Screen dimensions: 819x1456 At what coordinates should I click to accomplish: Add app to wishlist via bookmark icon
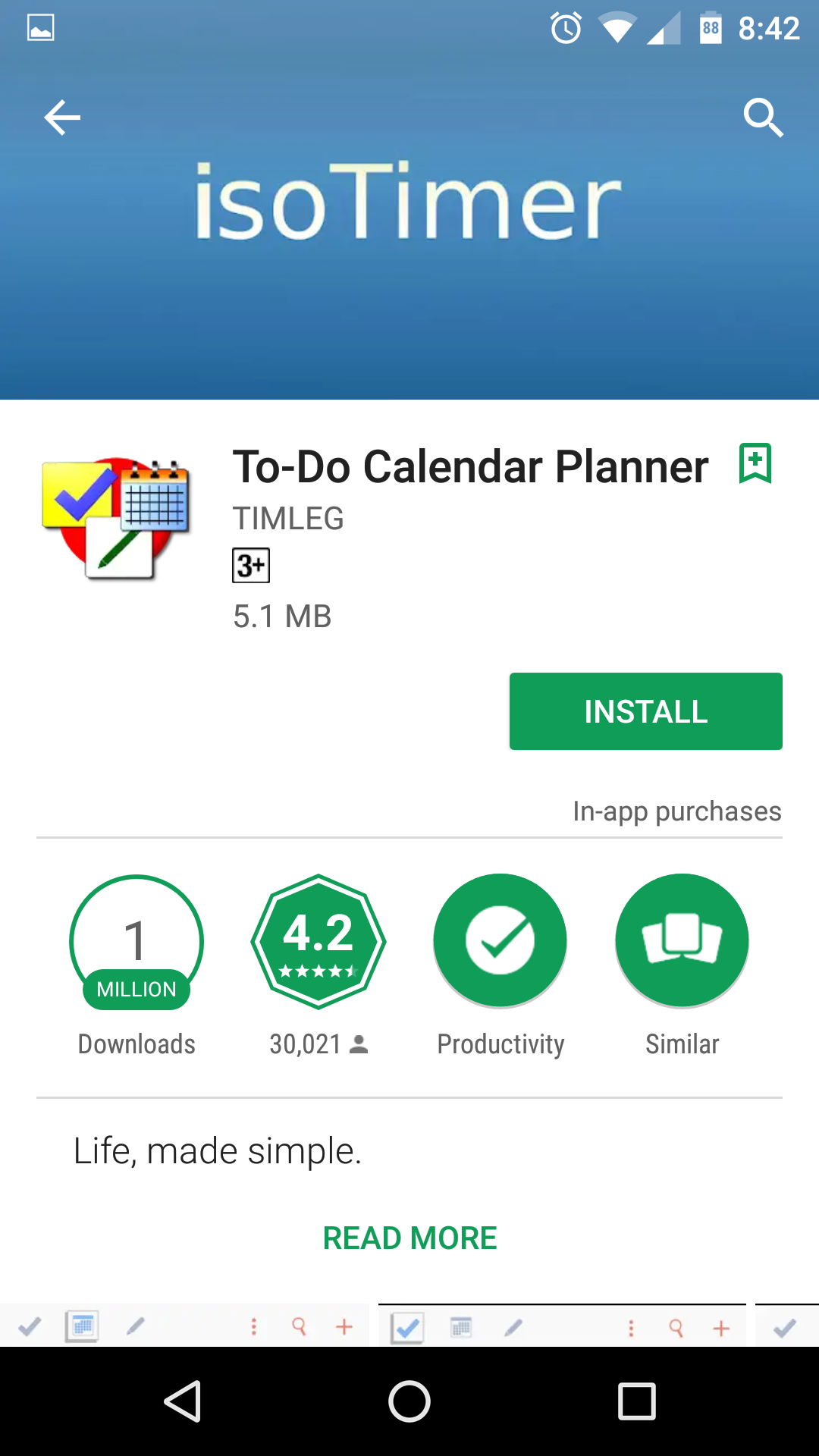[x=755, y=463]
